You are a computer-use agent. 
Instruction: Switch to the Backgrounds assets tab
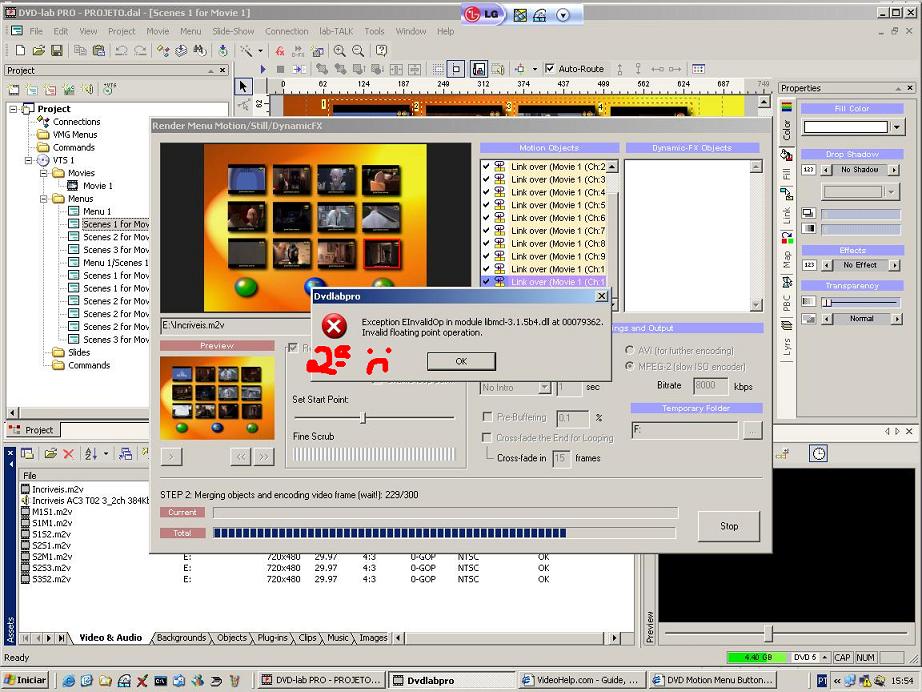click(181, 638)
